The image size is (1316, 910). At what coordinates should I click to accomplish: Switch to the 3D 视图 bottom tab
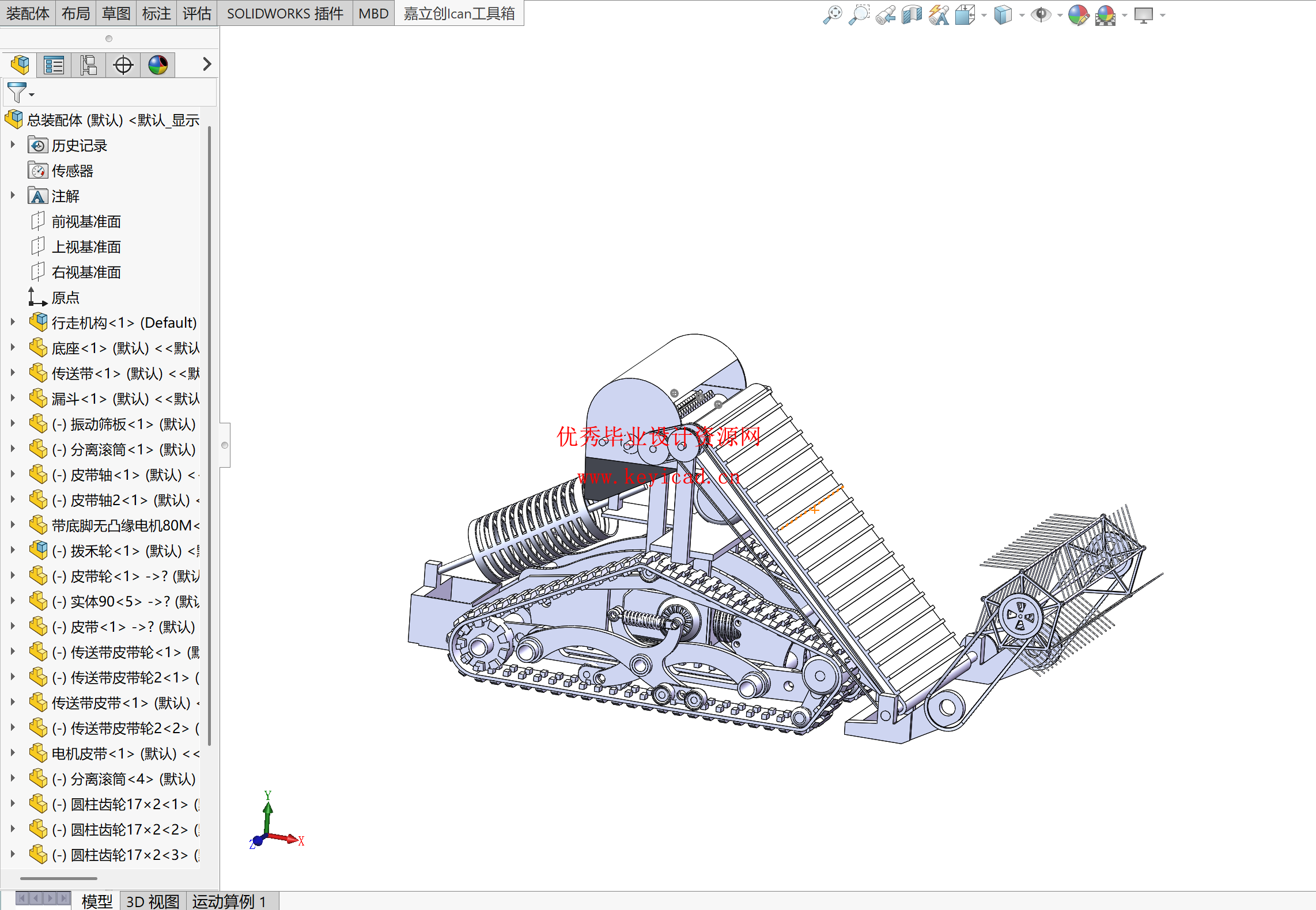[x=153, y=901]
